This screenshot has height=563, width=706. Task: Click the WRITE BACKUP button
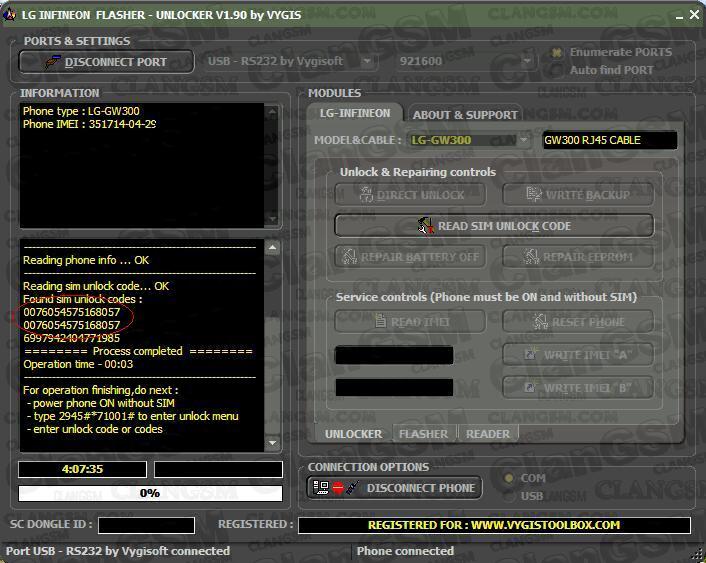[x=578, y=195]
